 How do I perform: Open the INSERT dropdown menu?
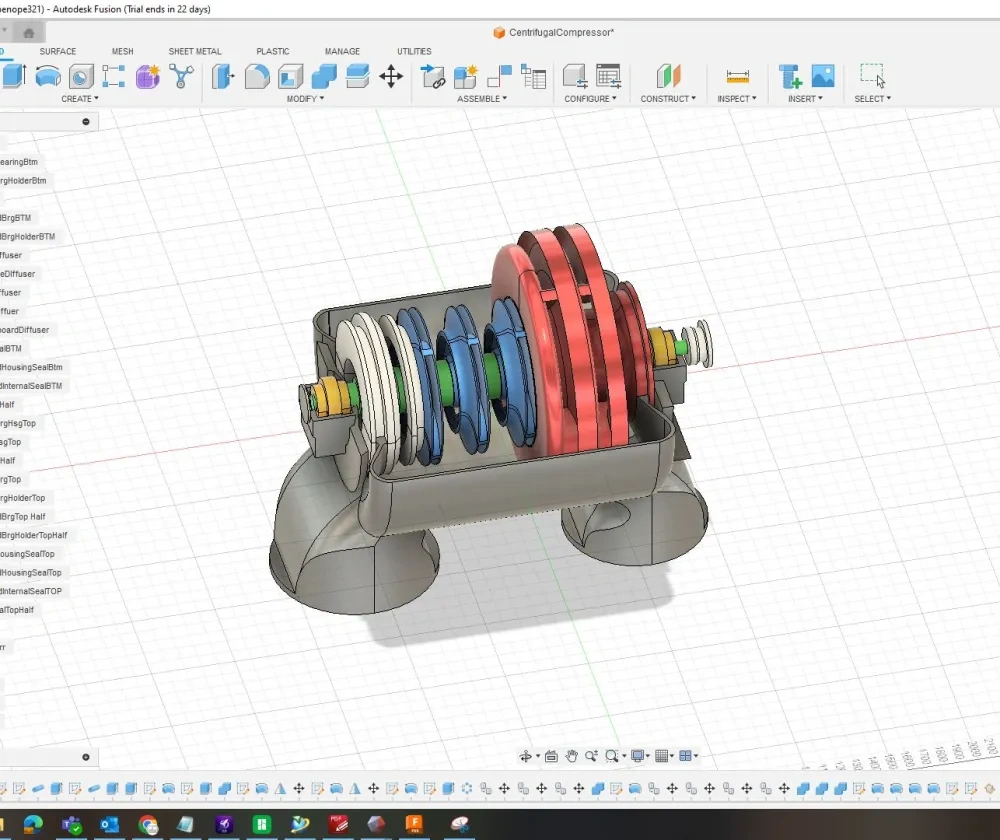[804, 98]
